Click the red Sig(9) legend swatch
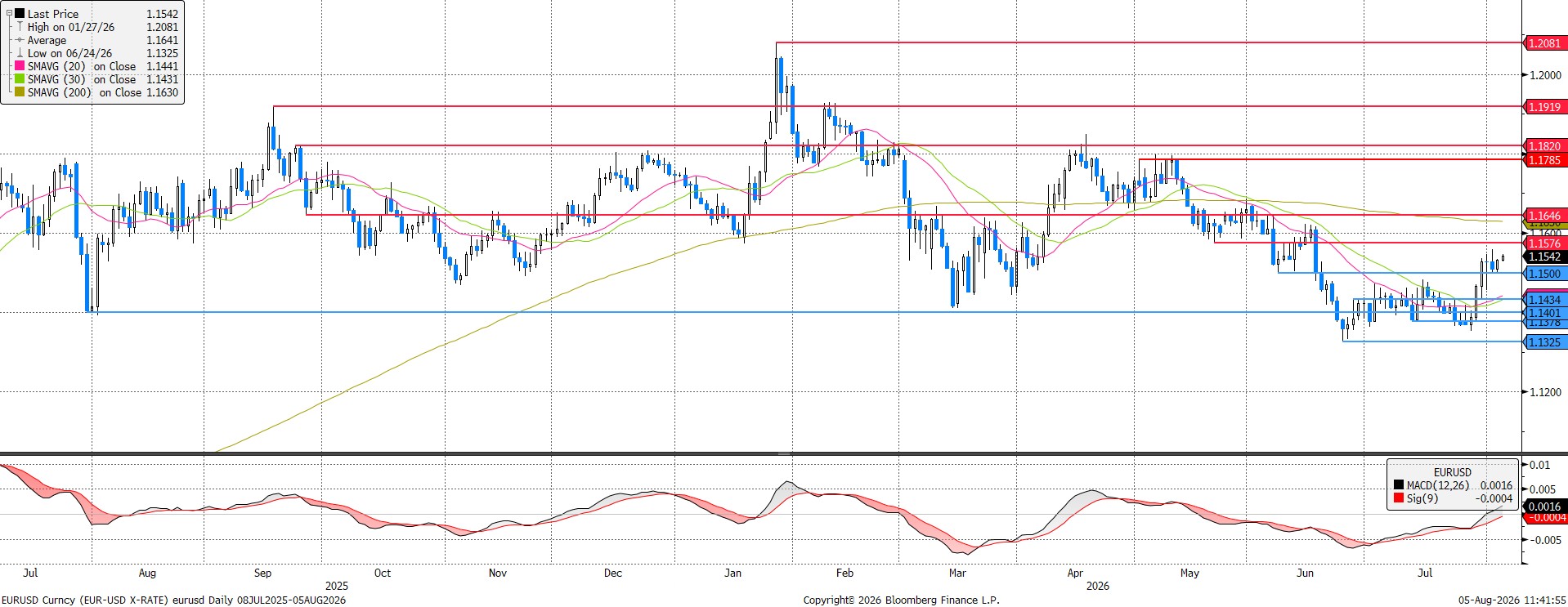 [1399, 498]
